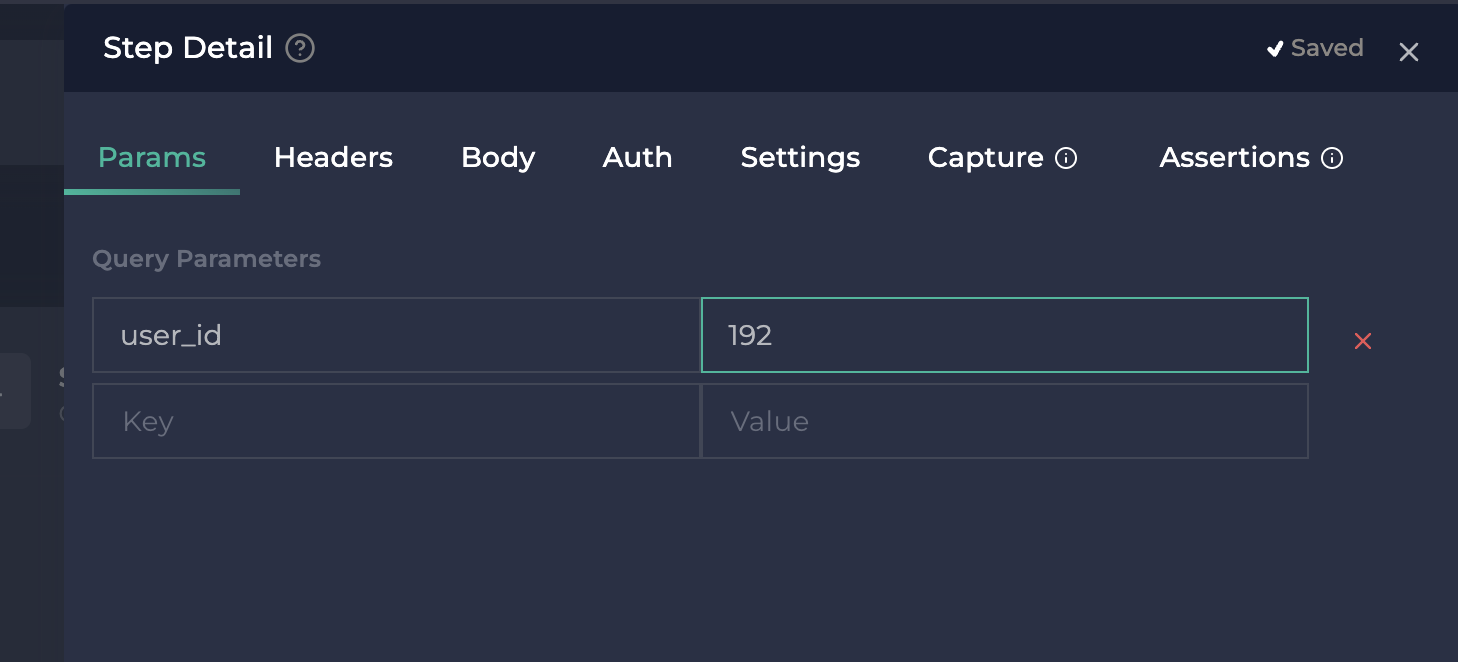The image size is (1458, 662).
Task: Select the Body tab
Action: point(498,158)
